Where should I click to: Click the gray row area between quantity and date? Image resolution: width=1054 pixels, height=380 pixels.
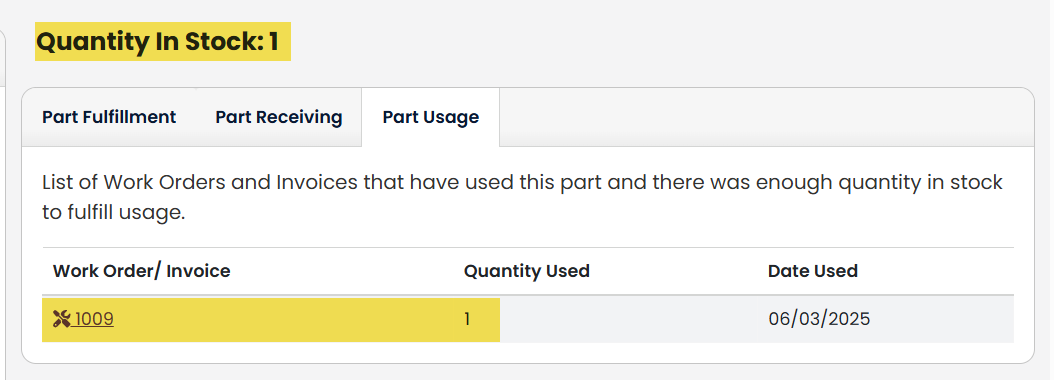pos(632,319)
